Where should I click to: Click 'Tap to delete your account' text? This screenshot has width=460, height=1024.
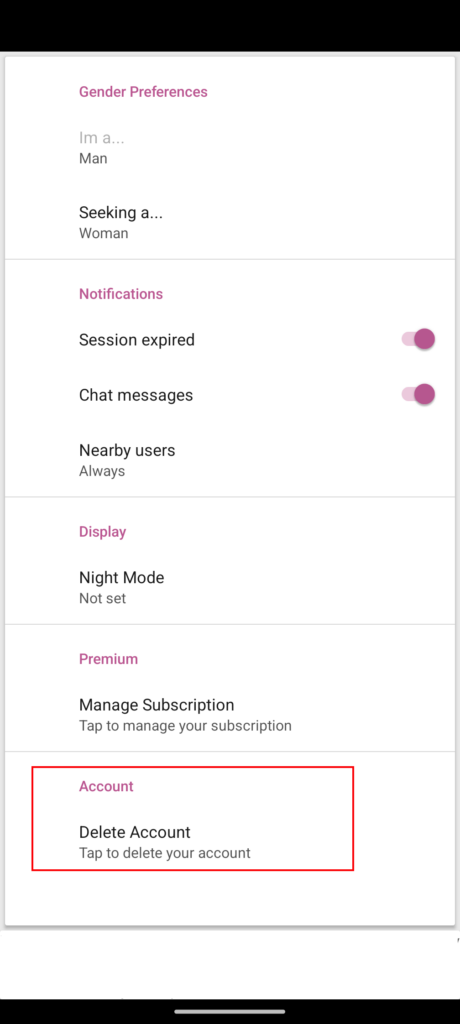[x=165, y=853]
